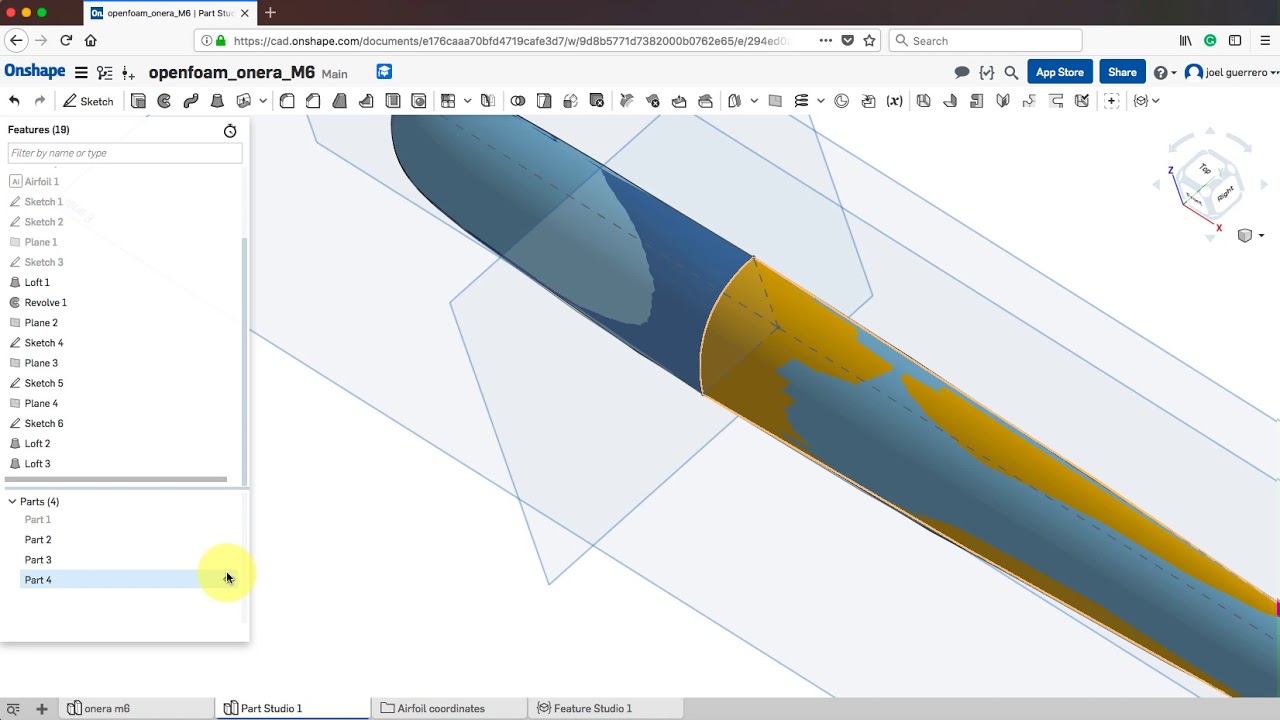Screen dimensions: 1280x720
Task: Expand the offset surface dropdown arrow
Action: coord(754,101)
